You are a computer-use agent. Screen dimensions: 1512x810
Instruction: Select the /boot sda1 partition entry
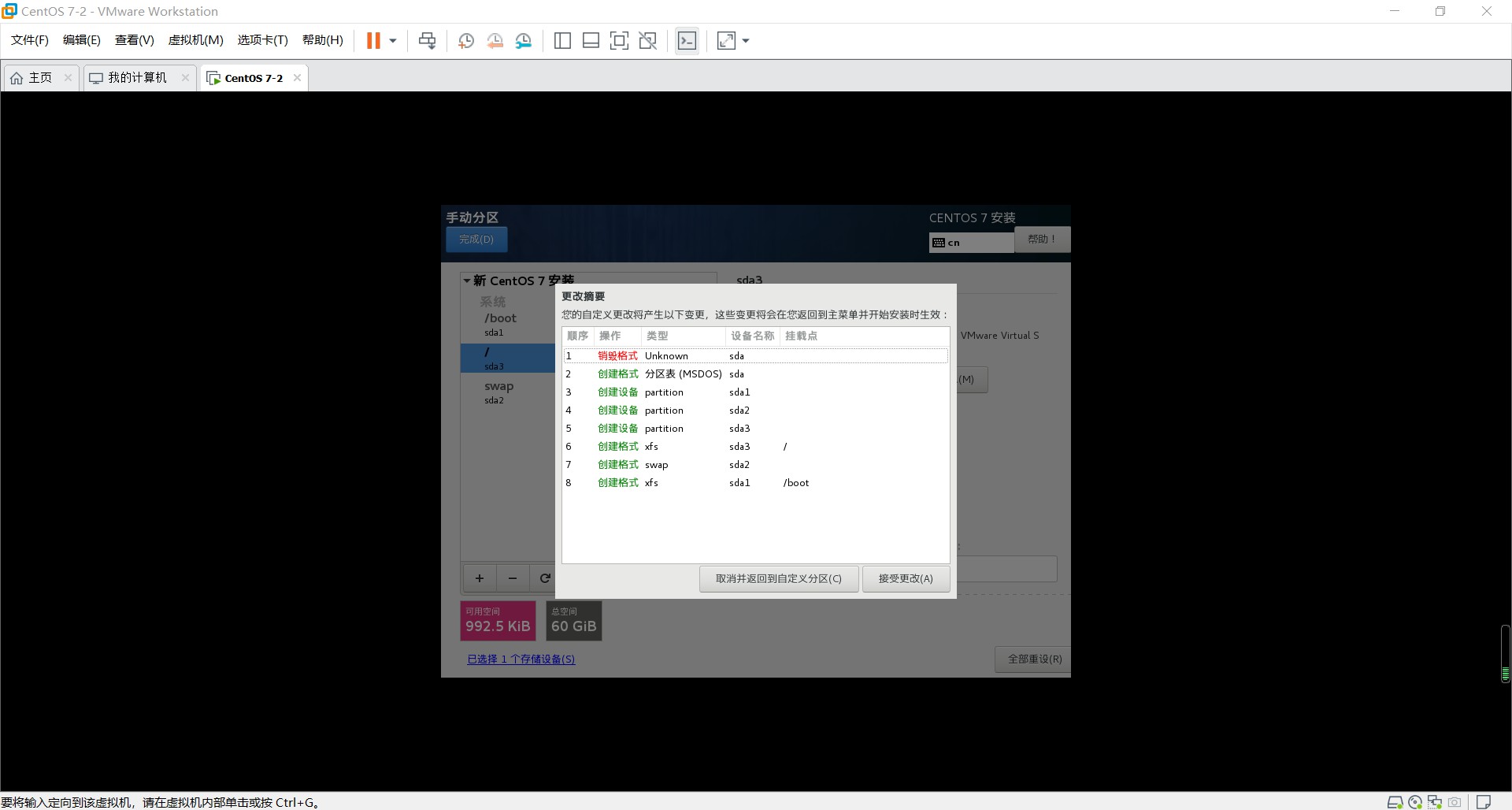(508, 325)
